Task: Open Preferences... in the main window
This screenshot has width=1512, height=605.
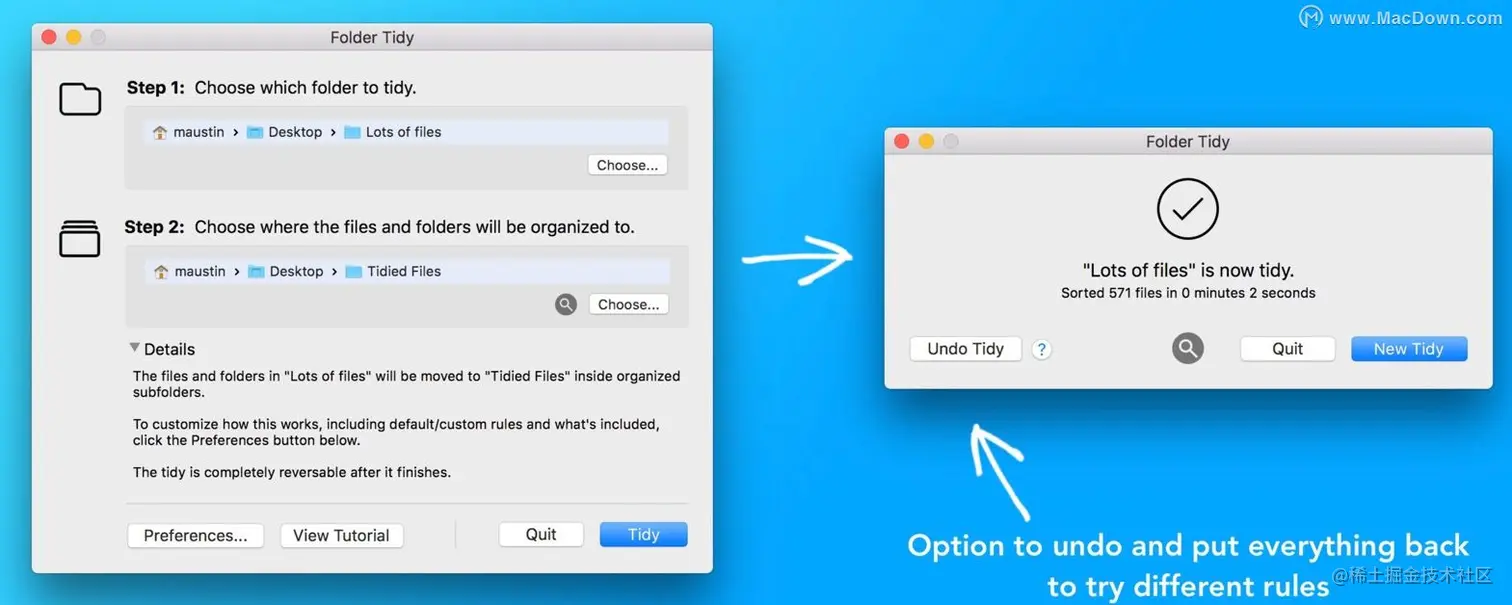Action: 196,535
